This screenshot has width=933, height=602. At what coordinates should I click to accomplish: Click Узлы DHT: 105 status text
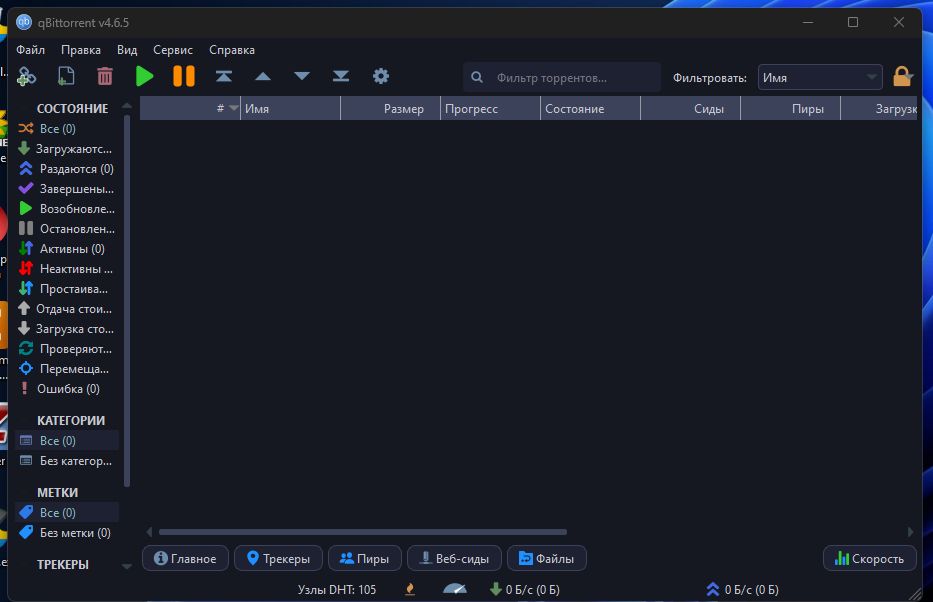(337, 590)
